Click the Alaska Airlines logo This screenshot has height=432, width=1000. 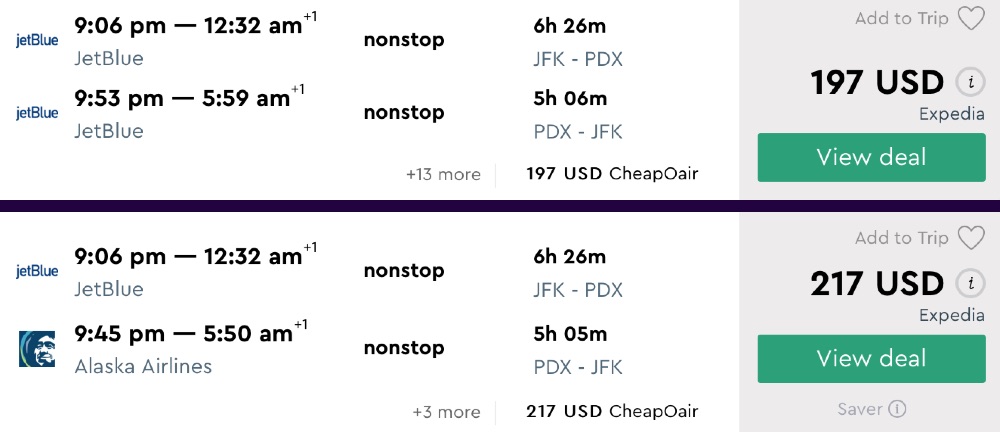(x=37, y=348)
